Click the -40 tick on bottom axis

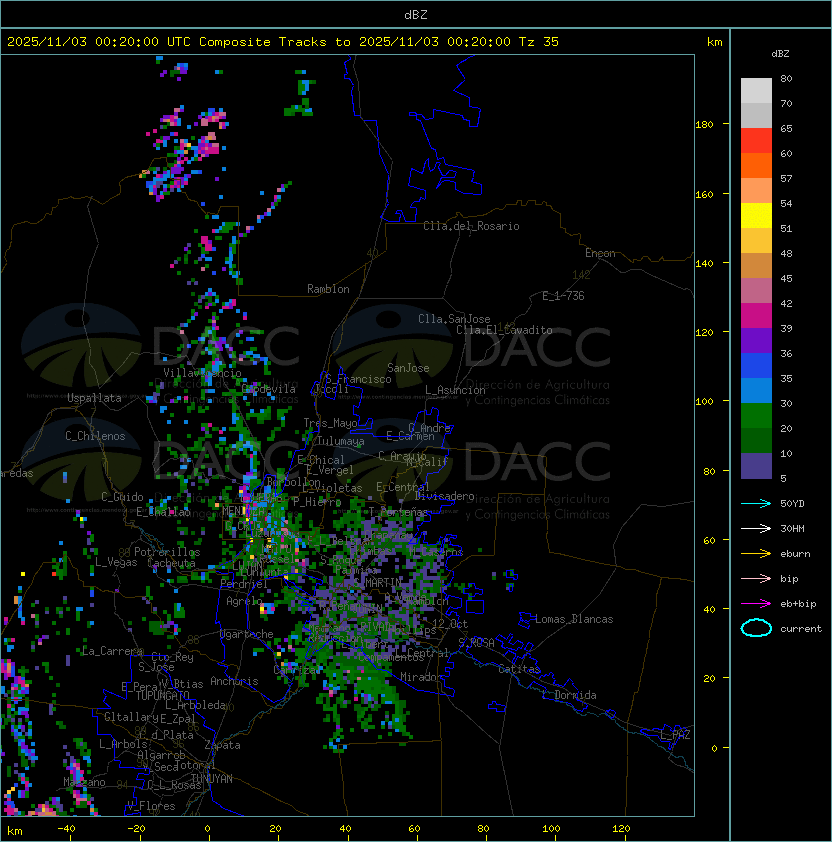(x=66, y=829)
